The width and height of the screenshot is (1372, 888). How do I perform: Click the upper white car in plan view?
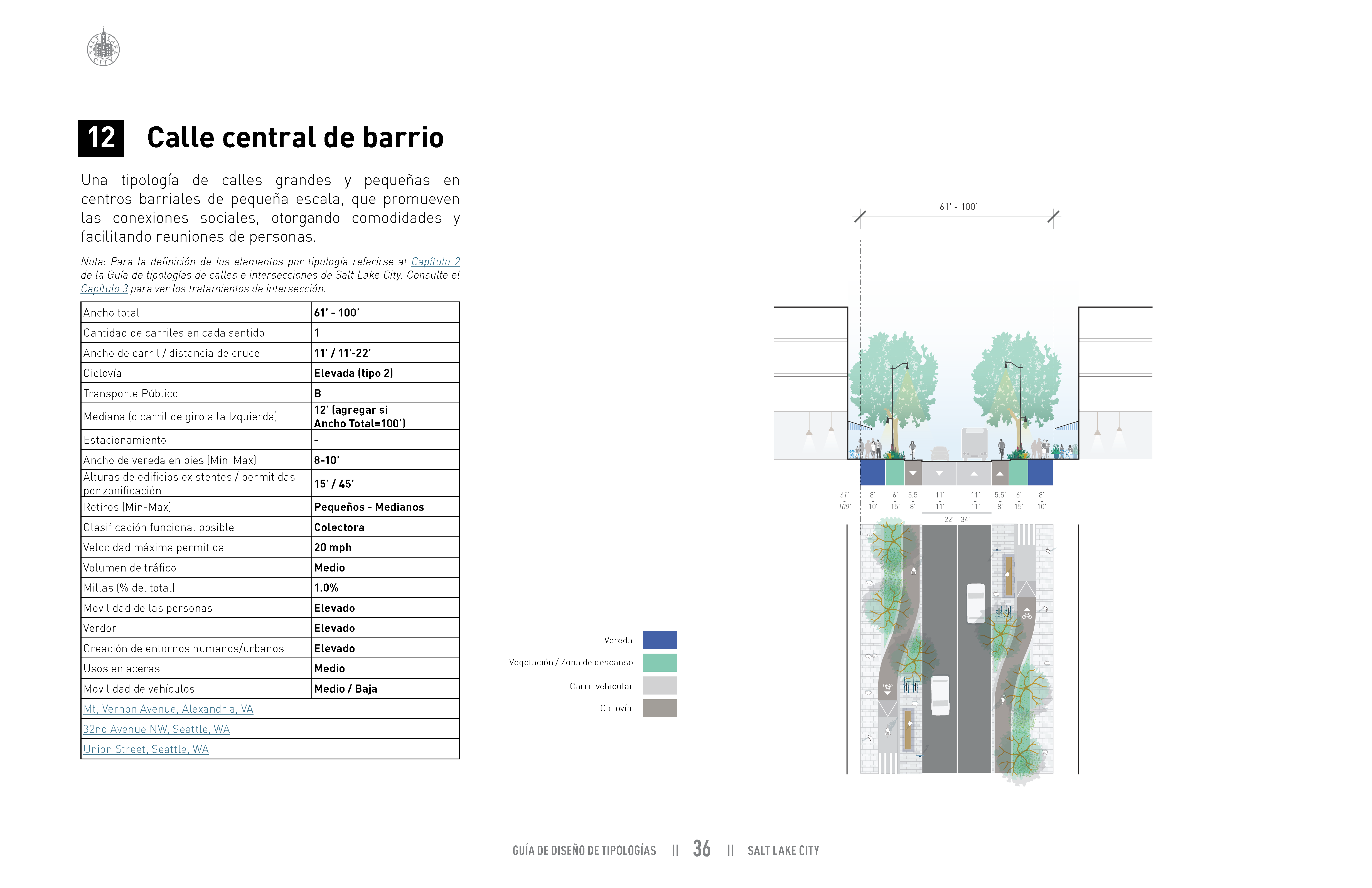coord(975,603)
